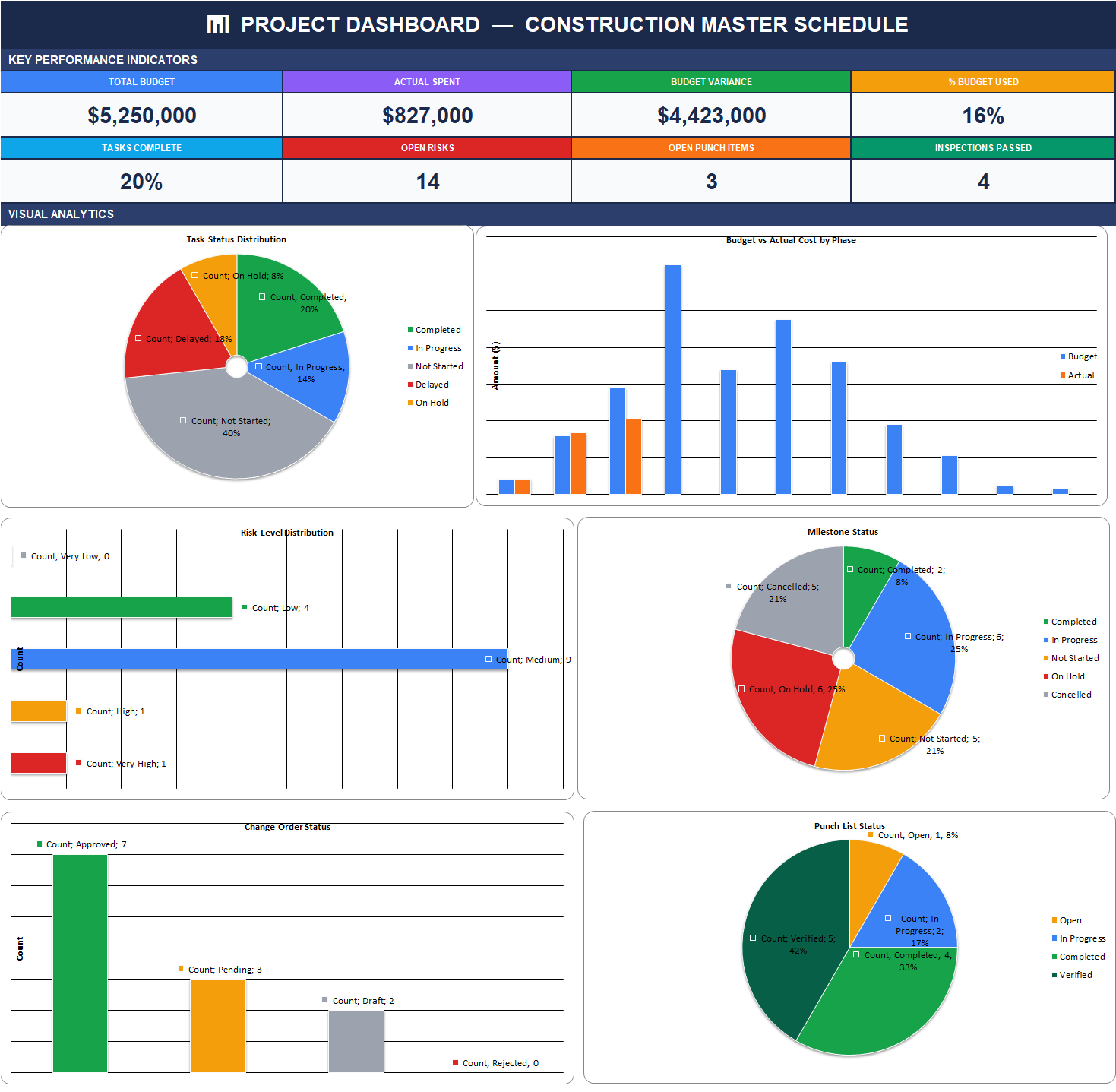This screenshot has height=1092, width=1116.
Task: Click the INSPECTIONS PASSED header cell
Action: click(x=983, y=148)
